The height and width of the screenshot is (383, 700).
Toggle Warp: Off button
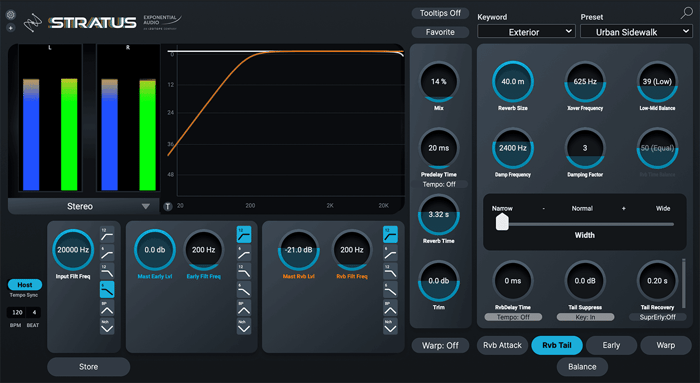pyautogui.click(x=440, y=346)
